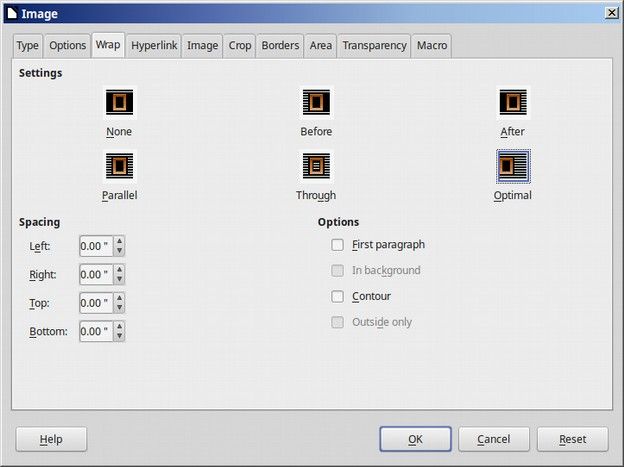Switch to the Area tab
The image size is (624, 467).
pos(321,46)
